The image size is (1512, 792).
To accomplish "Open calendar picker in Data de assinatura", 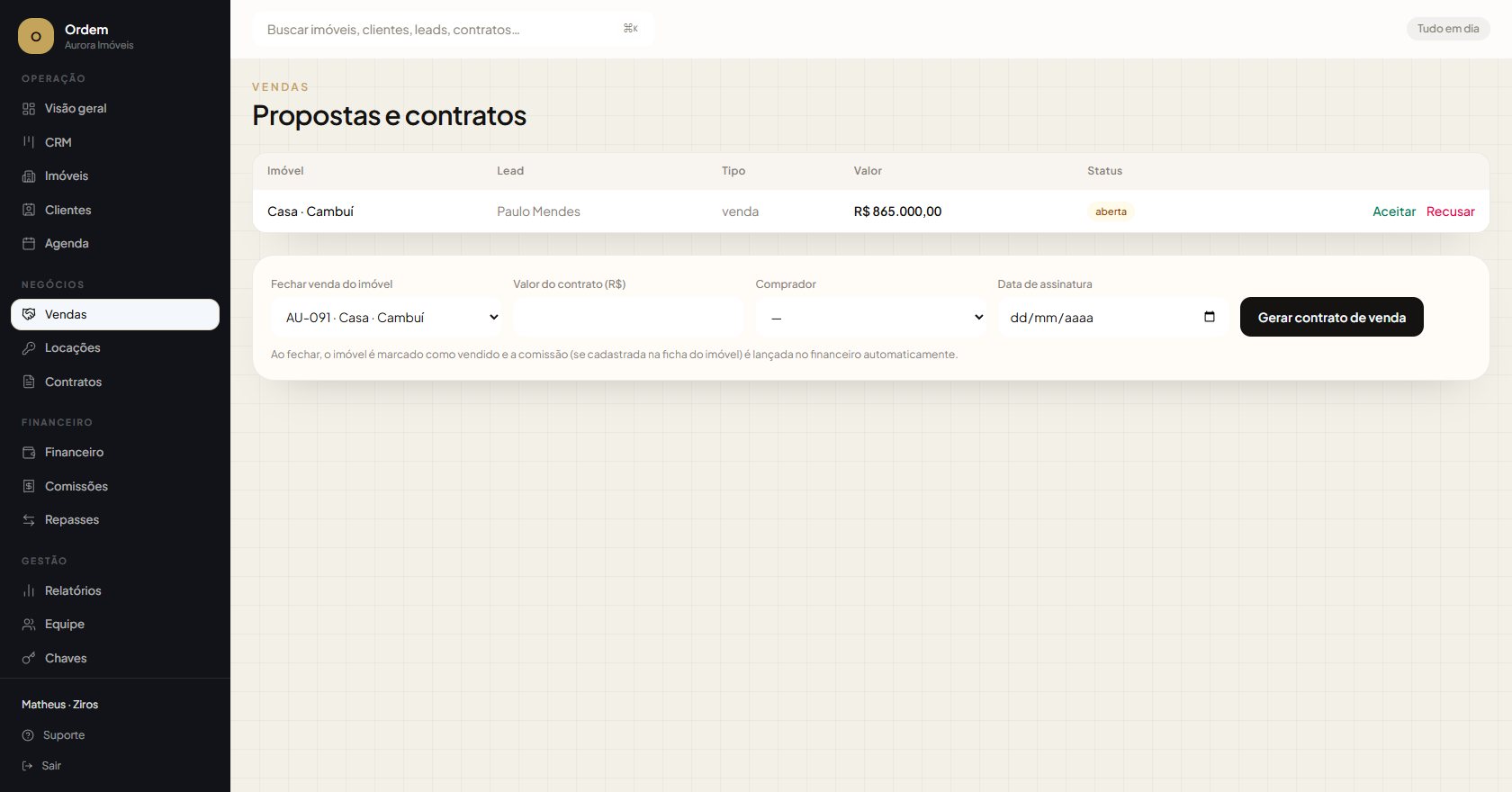I will 1210,317.
